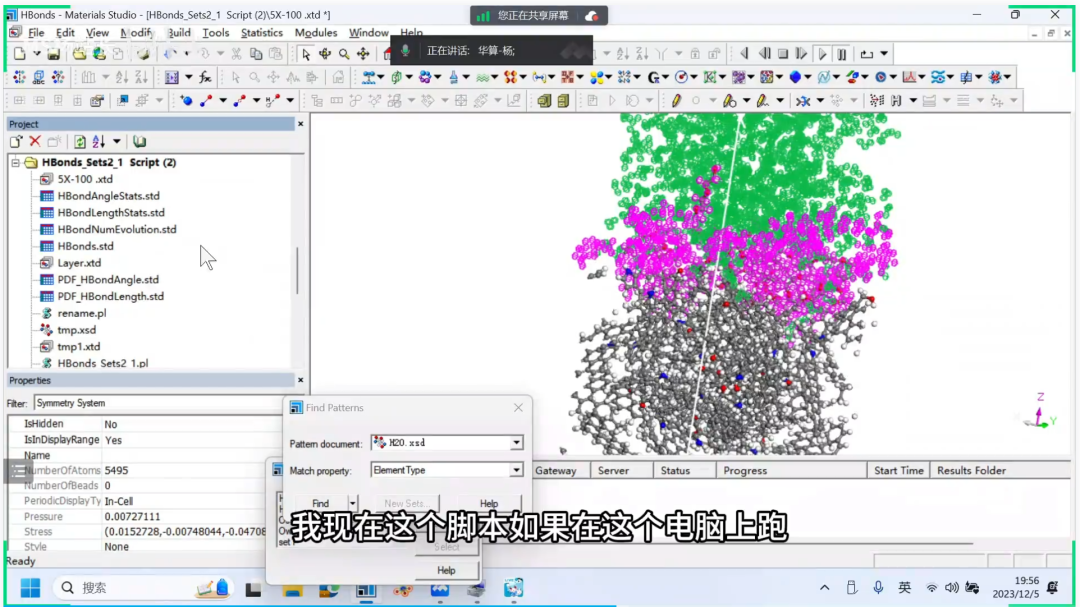Expand the Match property combo box
The height and width of the screenshot is (607, 1080).
point(516,470)
